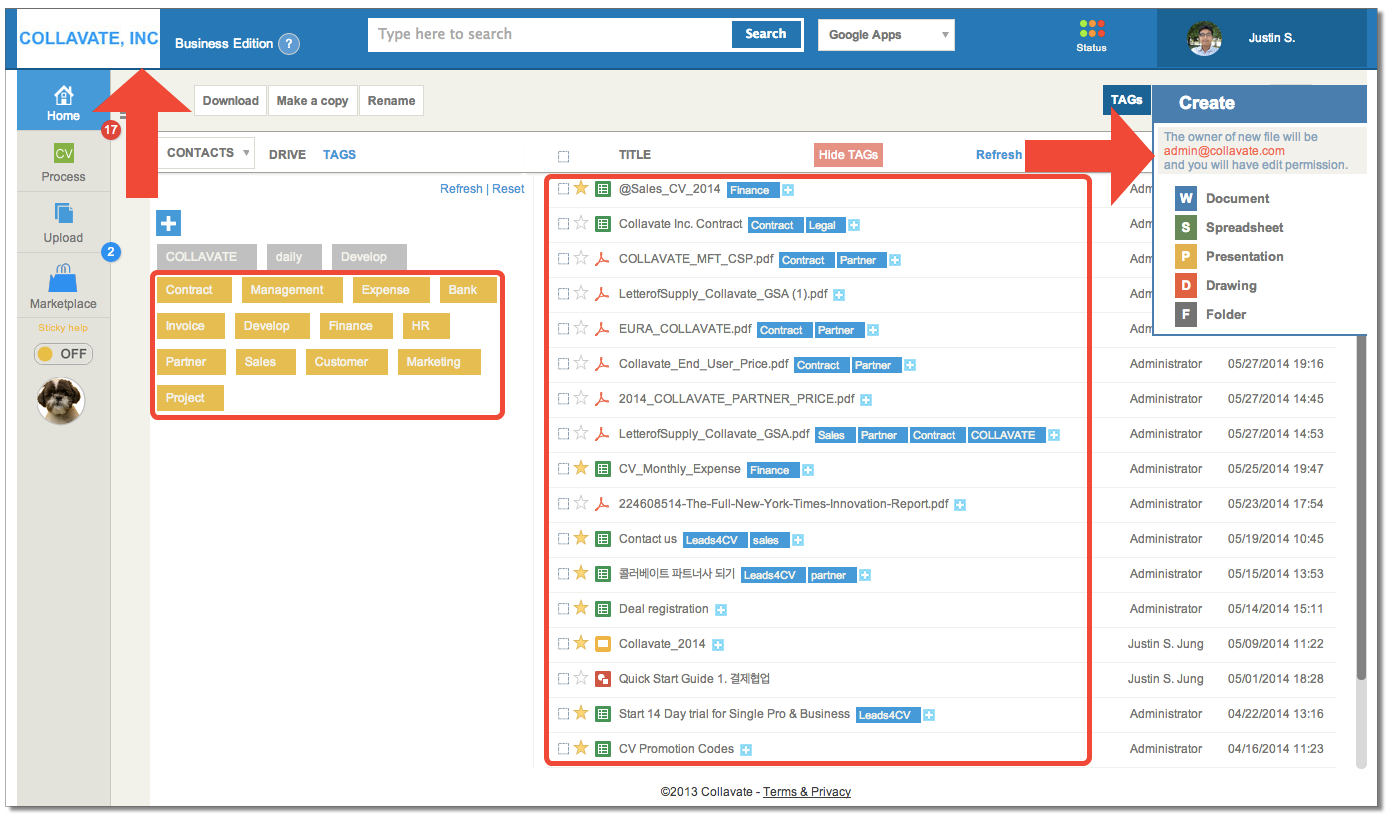Unstar the @Sales_CV_2014 spreadsheet
The width and height of the screenshot is (1394, 825).
click(581, 189)
